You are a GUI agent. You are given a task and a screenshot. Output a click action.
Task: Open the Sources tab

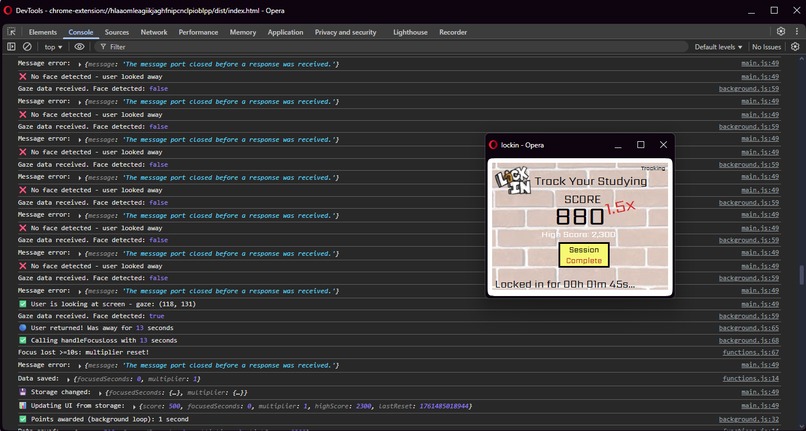(117, 32)
